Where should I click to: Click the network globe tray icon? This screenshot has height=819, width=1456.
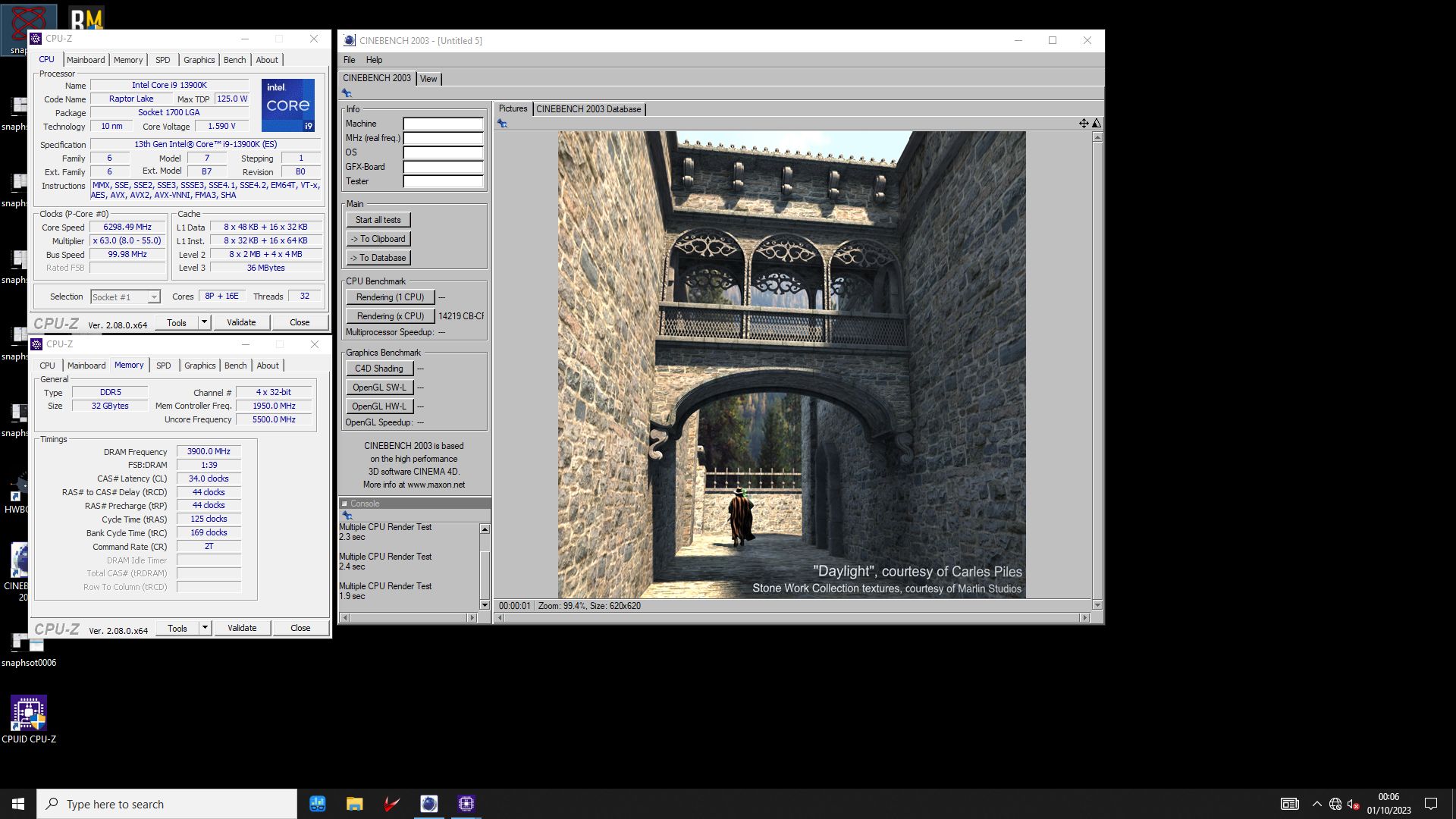click(x=1335, y=804)
